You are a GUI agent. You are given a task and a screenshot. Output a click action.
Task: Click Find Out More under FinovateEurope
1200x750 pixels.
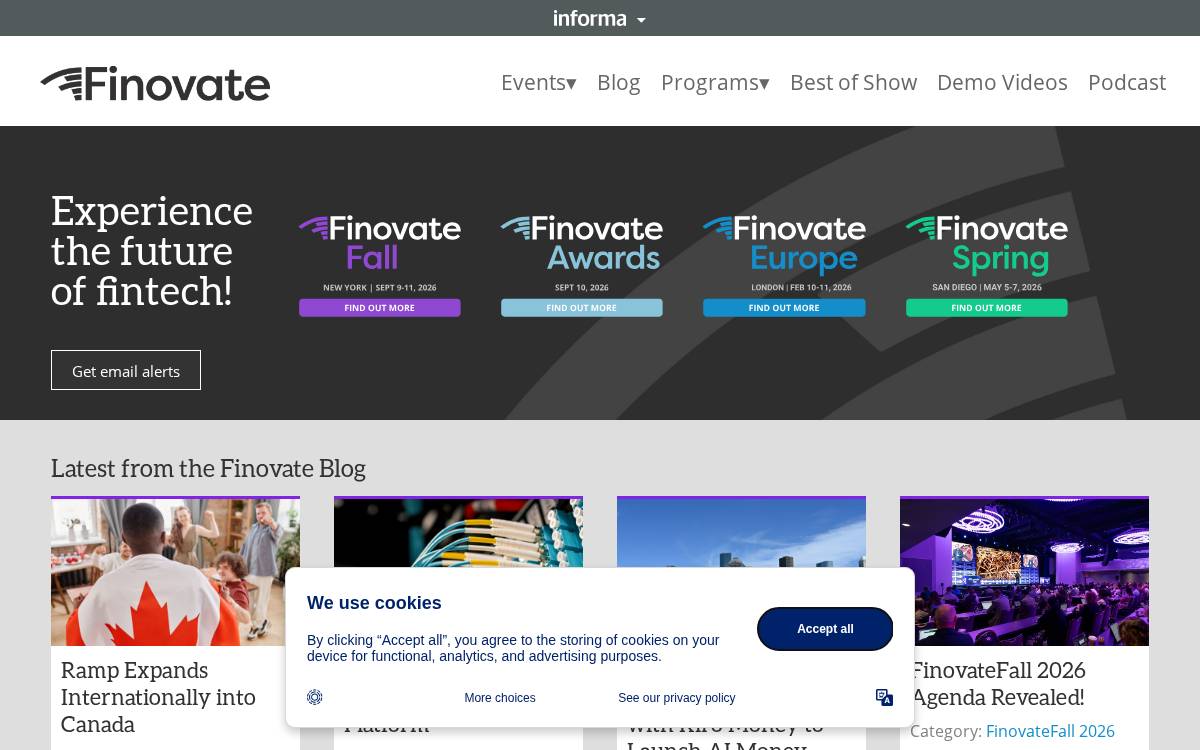784,308
